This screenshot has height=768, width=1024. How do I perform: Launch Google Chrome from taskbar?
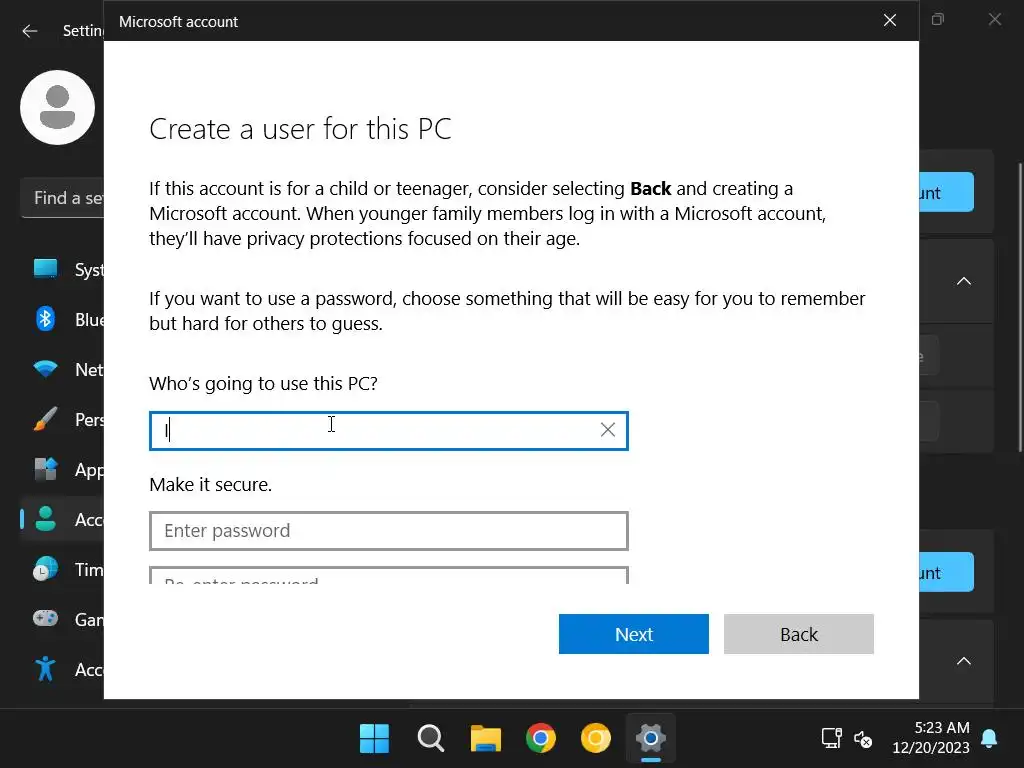(x=541, y=739)
